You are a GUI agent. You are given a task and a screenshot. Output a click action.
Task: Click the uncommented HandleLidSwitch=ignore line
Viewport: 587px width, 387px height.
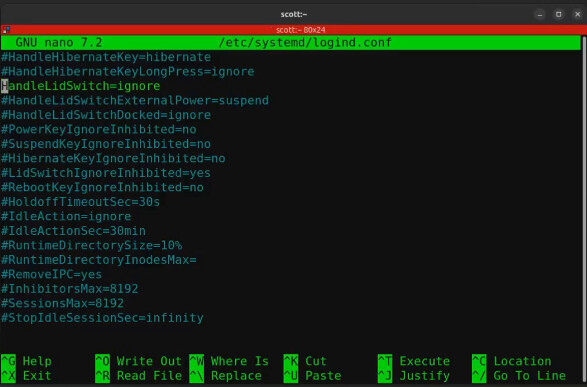point(81,86)
